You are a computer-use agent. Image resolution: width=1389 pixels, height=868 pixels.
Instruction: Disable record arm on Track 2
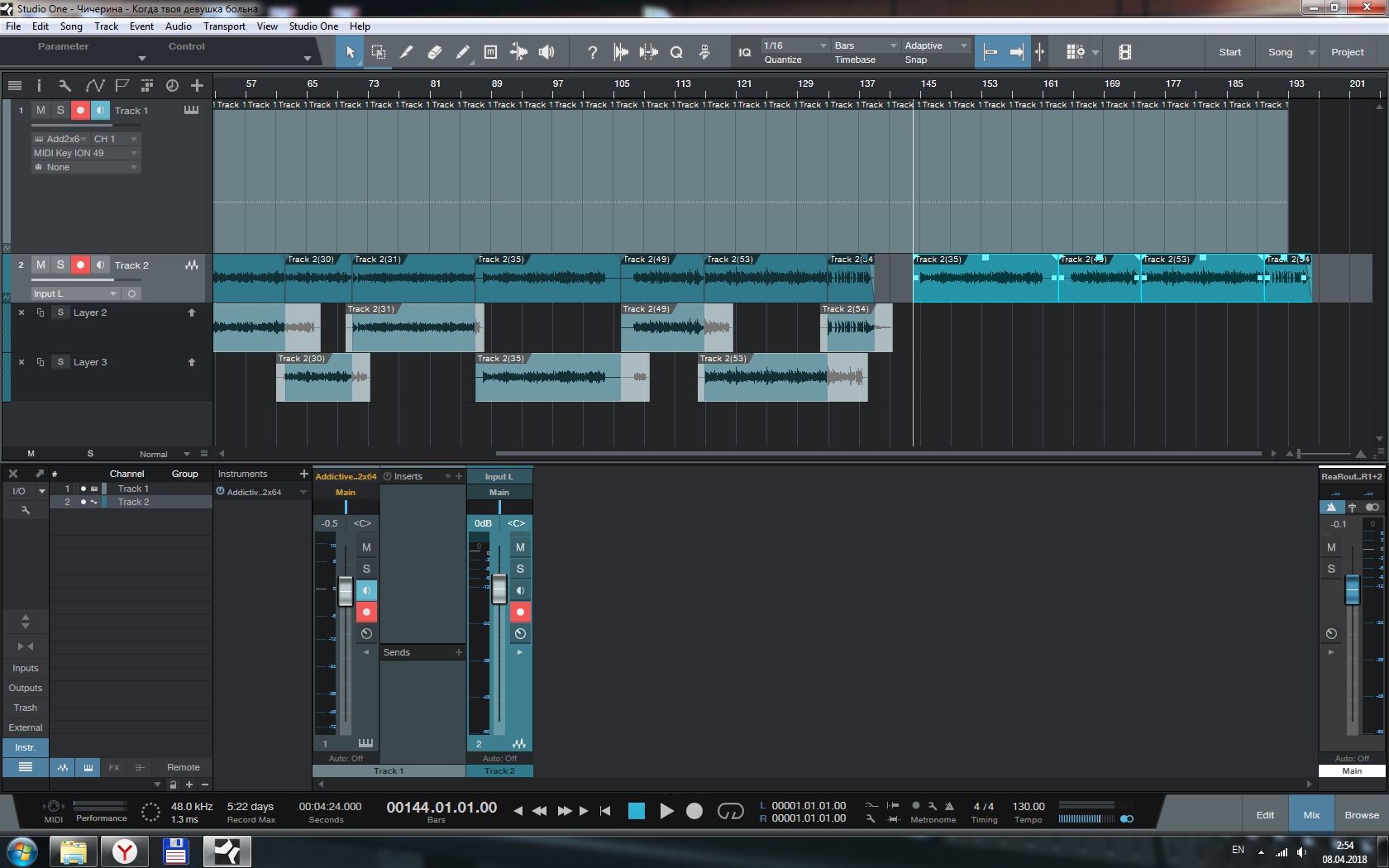pyautogui.click(x=80, y=265)
